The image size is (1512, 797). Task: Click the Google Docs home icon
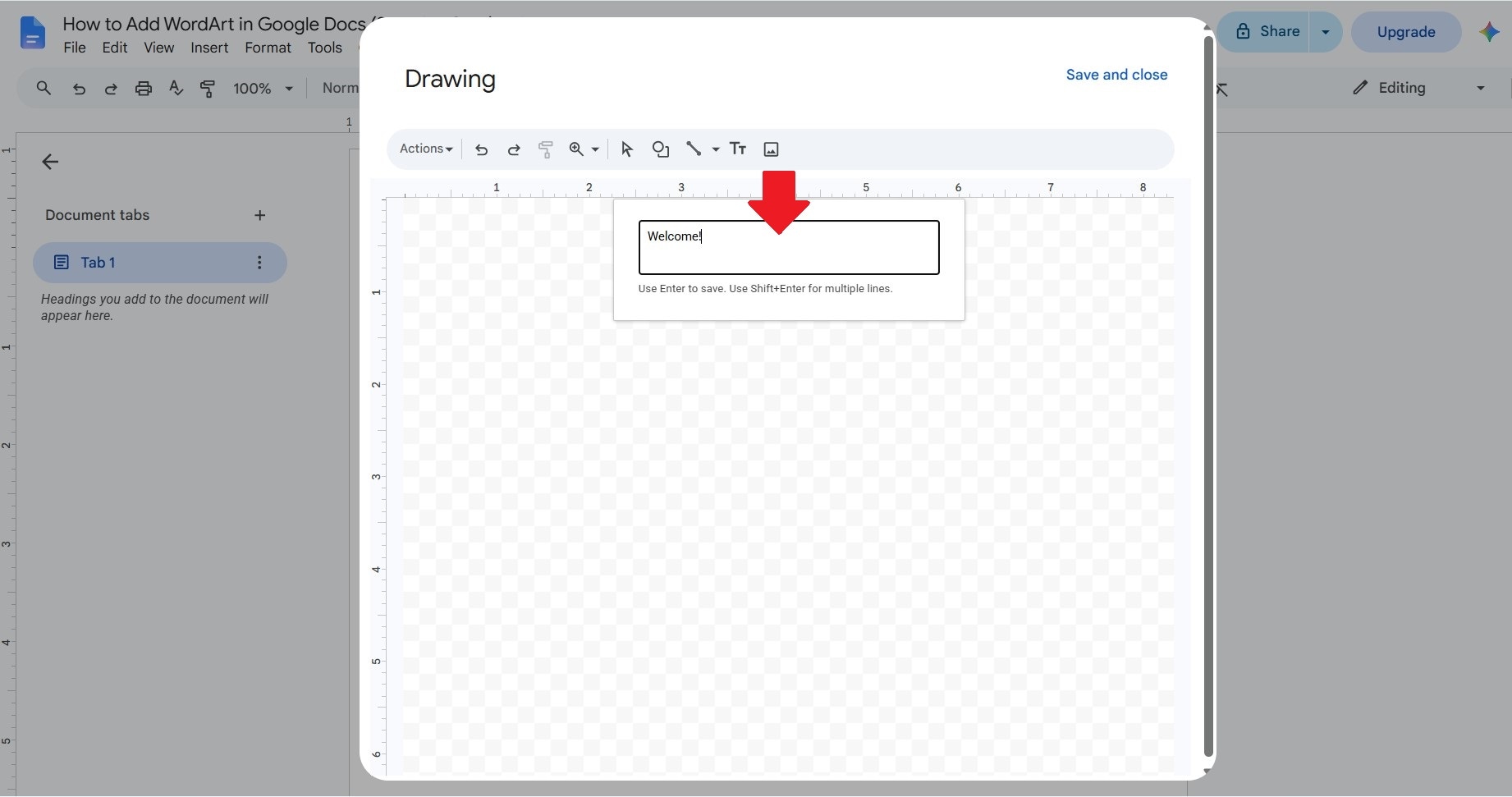pos(32,34)
